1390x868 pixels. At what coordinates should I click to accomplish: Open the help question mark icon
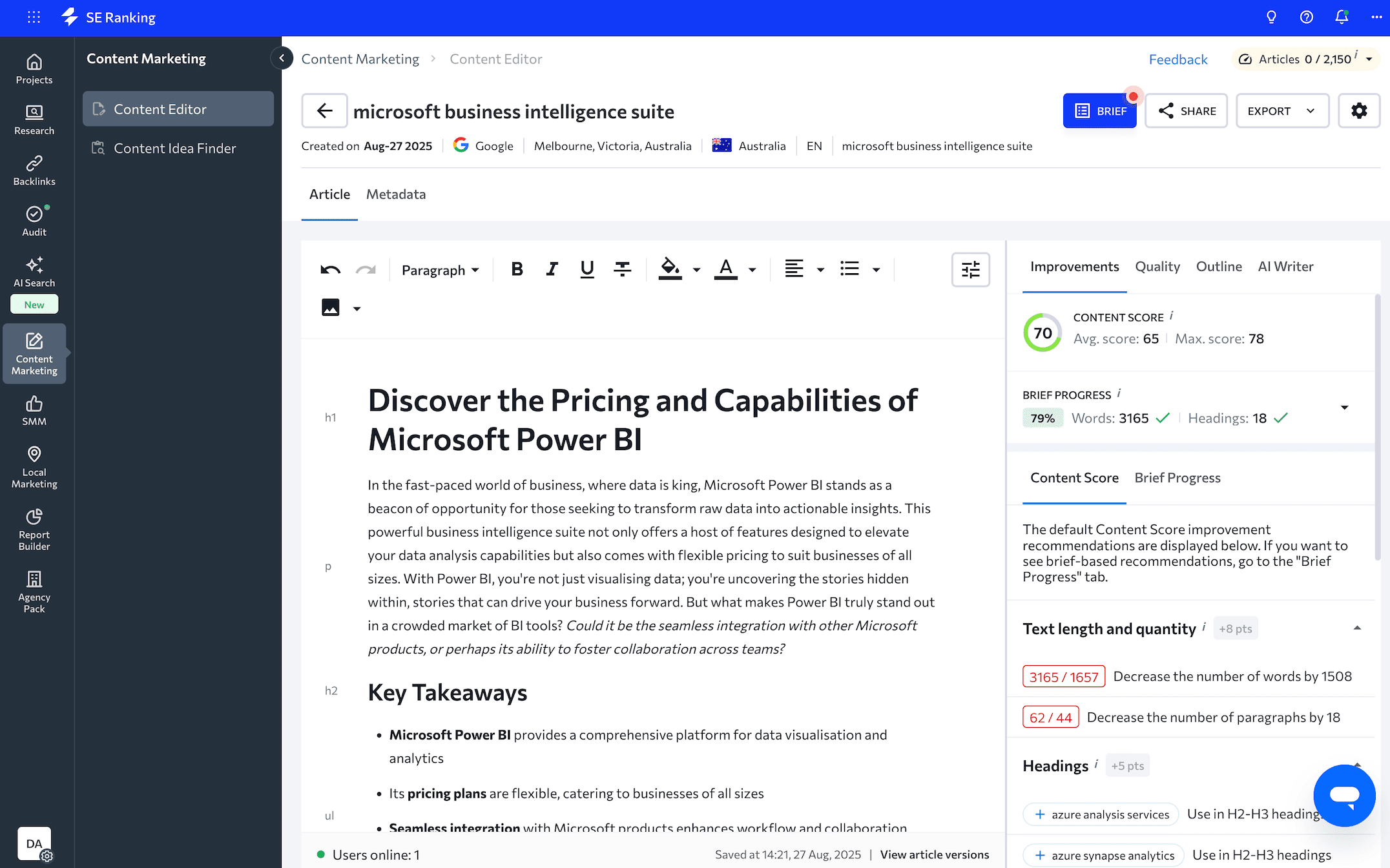(1306, 17)
